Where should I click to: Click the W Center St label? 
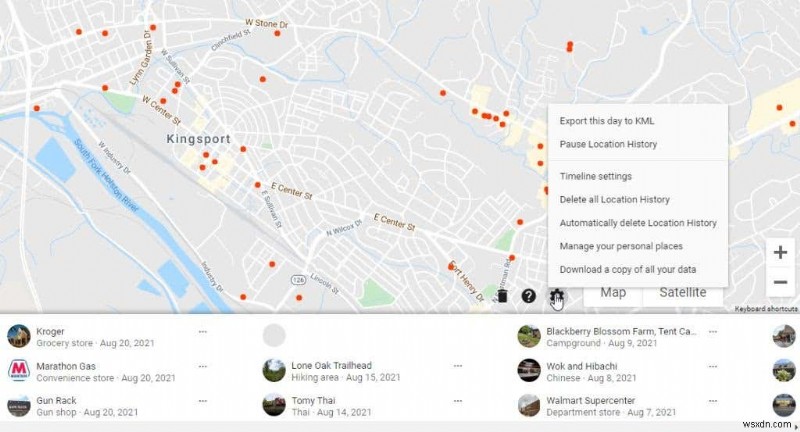click(161, 110)
